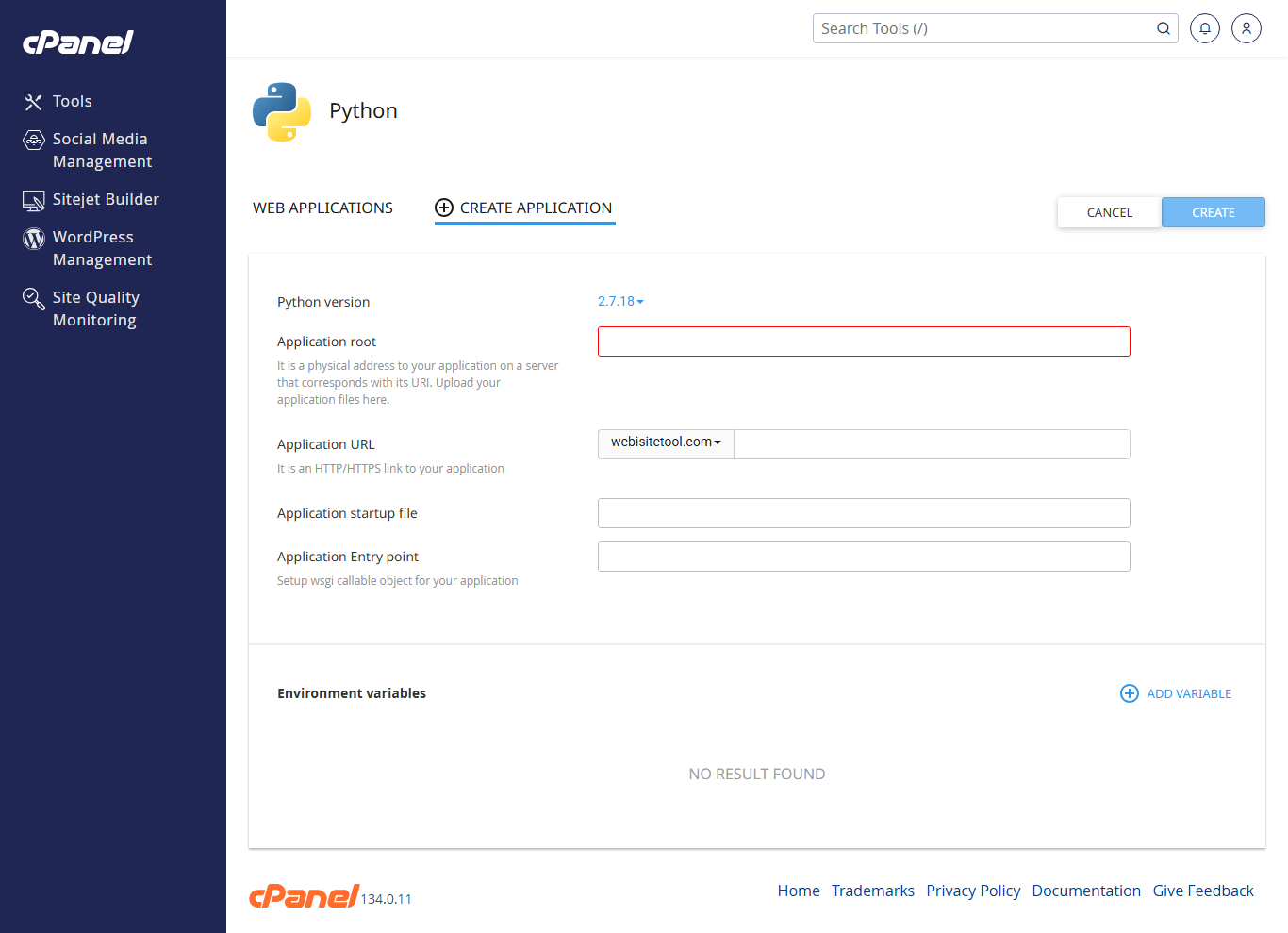Click the Application root label
Screen dimensions: 1288x933
click(x=326, y=342)
